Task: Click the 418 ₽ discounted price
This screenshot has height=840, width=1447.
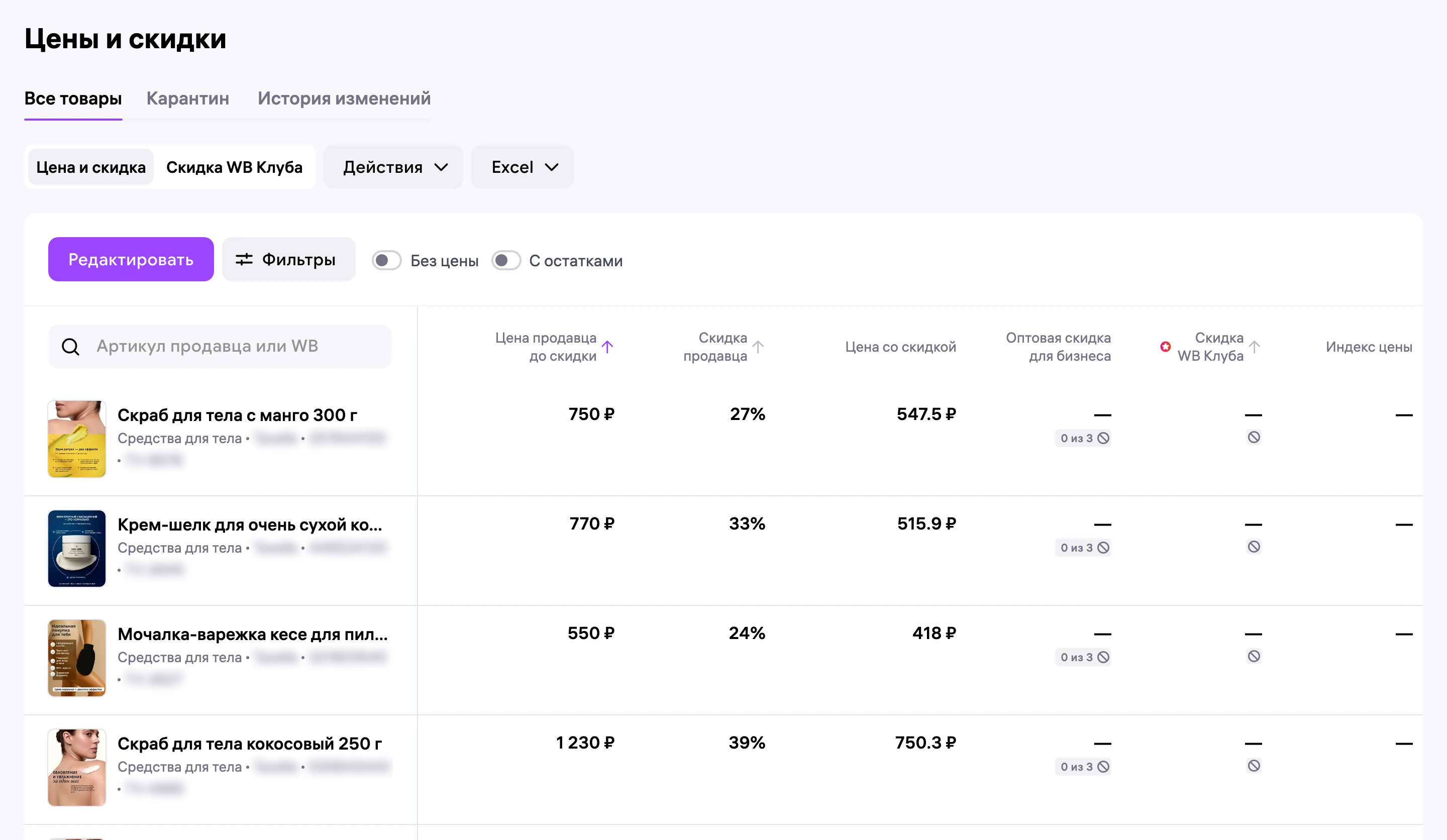Action: [x=934, y=634]
